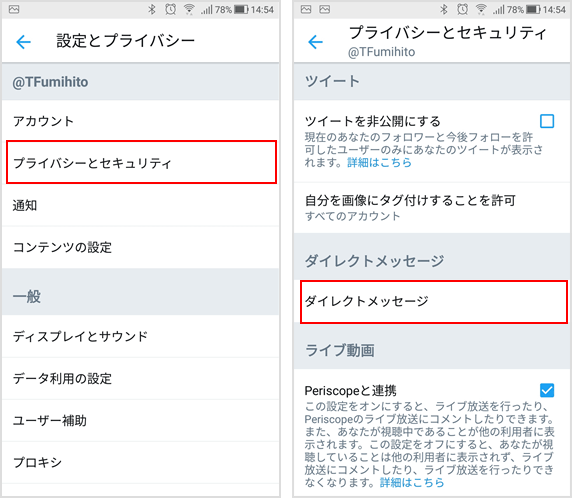This screenshot has width=572, height=498.
Task: Open ディスプレイとサウンド settings
Action: pyautogui.click(x=141, y=336)
